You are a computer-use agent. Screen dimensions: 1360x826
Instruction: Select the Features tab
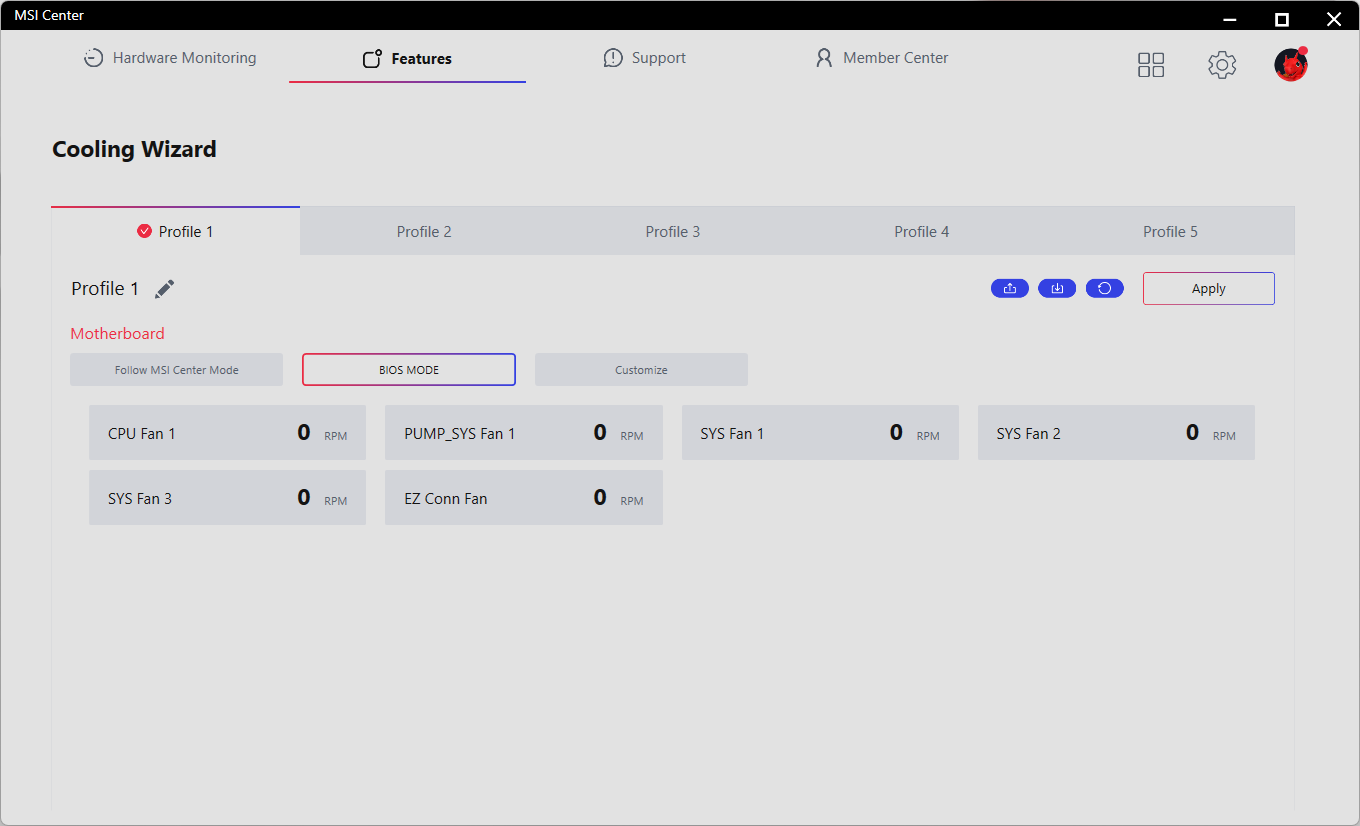pyautogui.click(x=407, y=59)
